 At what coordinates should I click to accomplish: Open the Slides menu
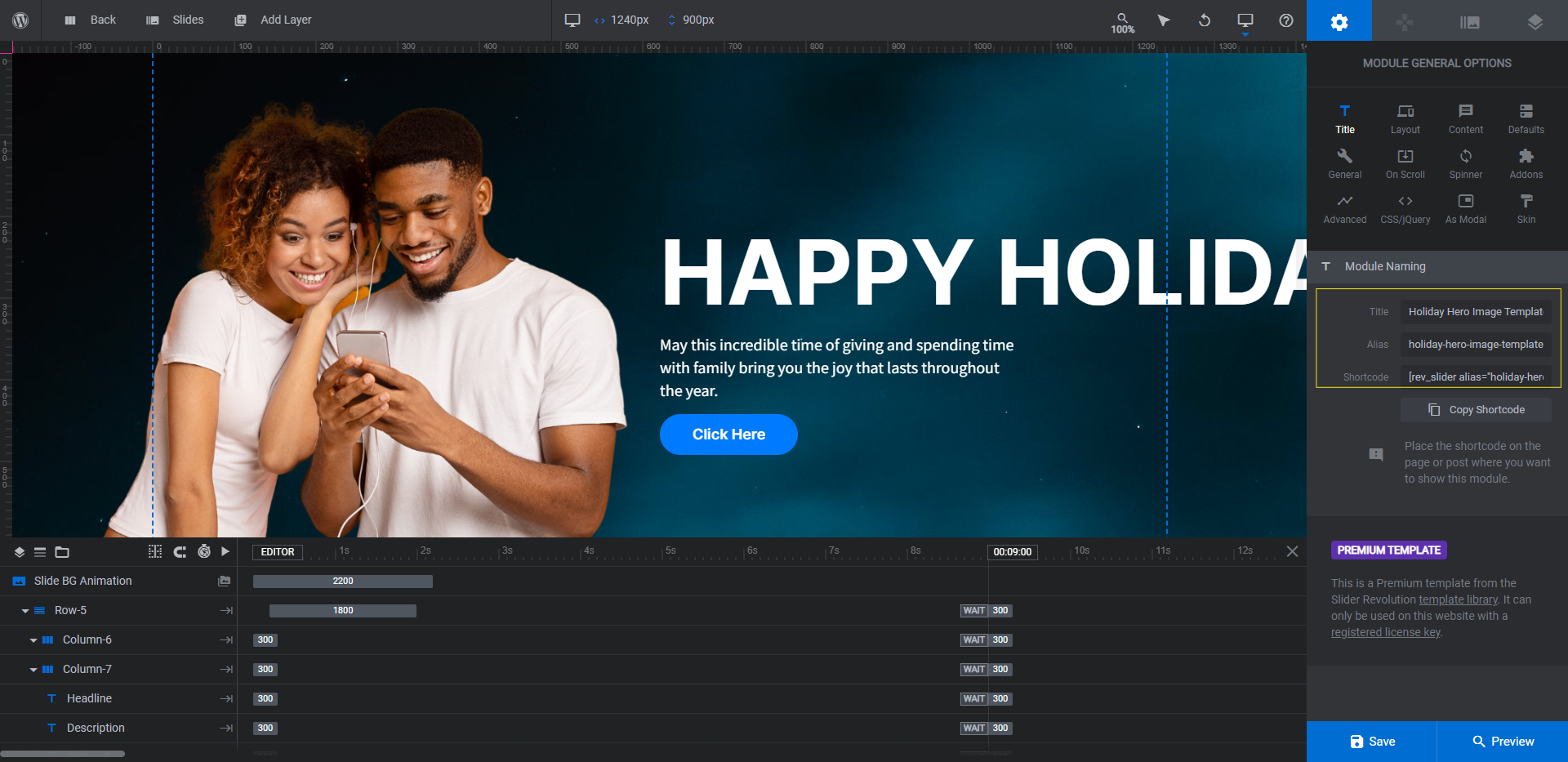pos(175,20)
